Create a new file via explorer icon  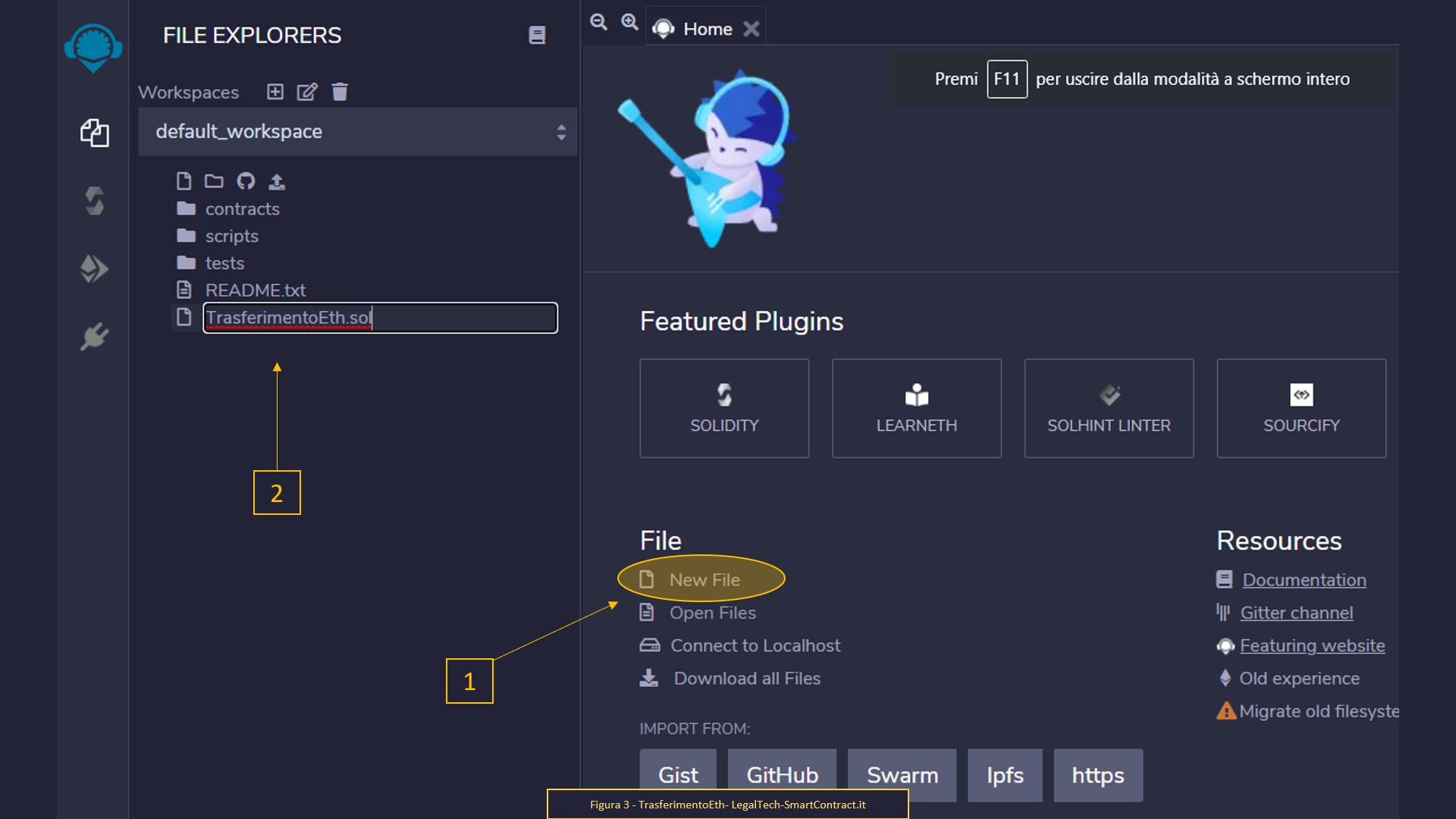(x=184, y=181)
